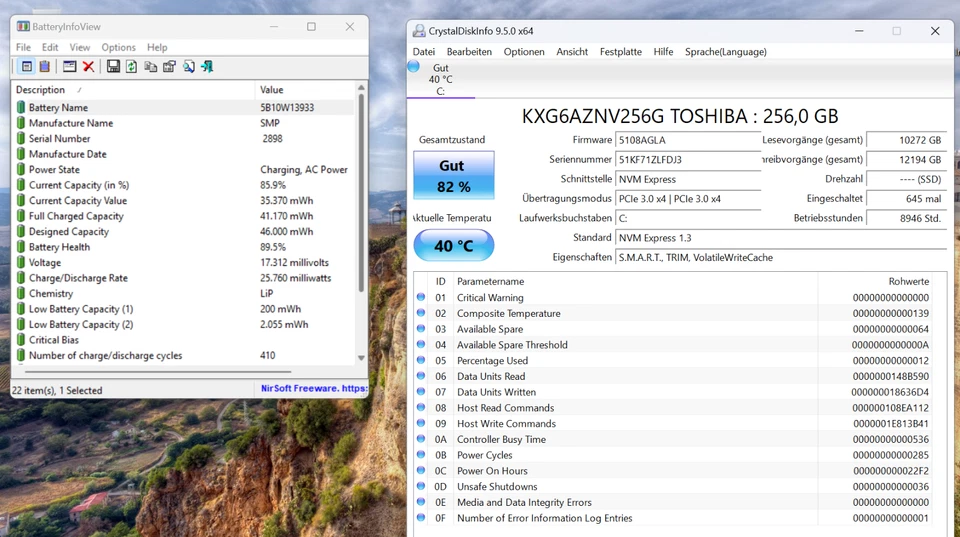This screenshot has height=537, width=960.
Task: Open the Datei menu in CrystalDiskInfo
Action: [424, 52]
